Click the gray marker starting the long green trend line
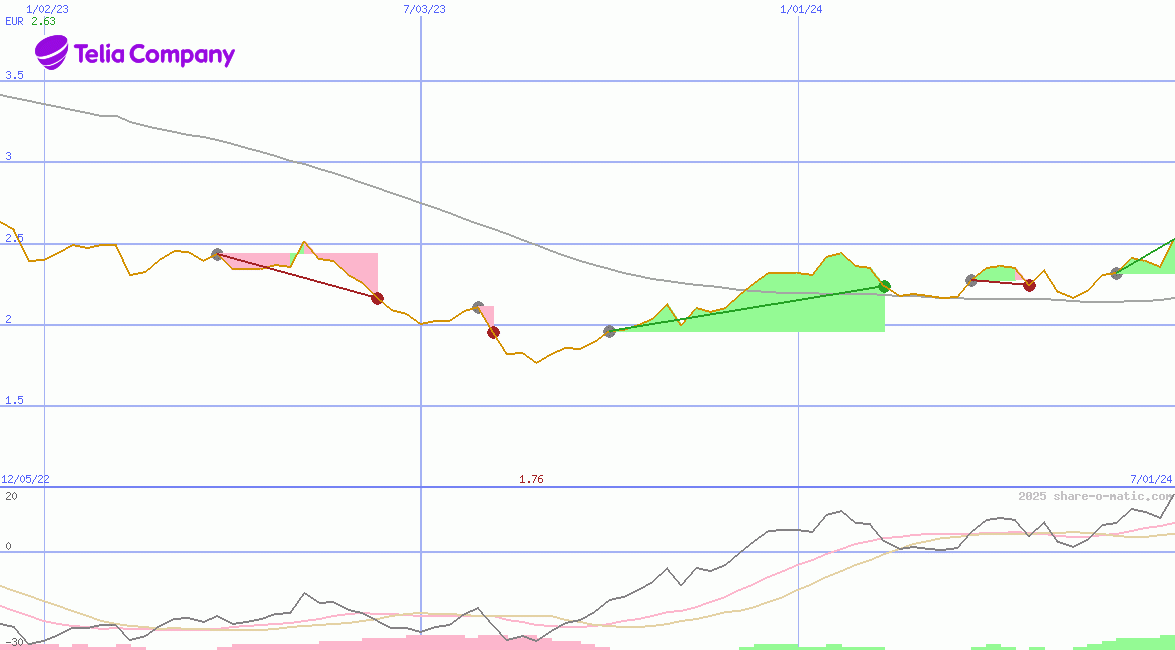 tap(609, 331)
